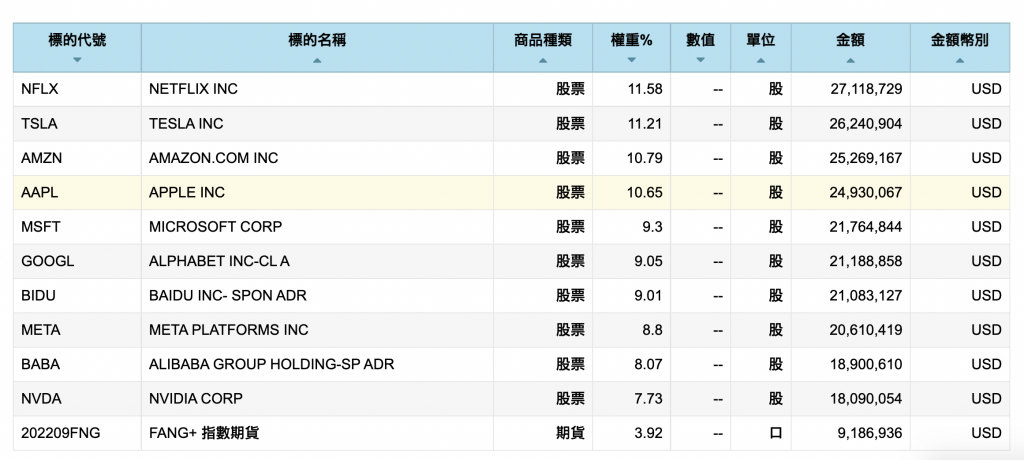Click APPLE INC name cell
The width and height of the screenshot is (1024, 460).
tap(317, 192)
